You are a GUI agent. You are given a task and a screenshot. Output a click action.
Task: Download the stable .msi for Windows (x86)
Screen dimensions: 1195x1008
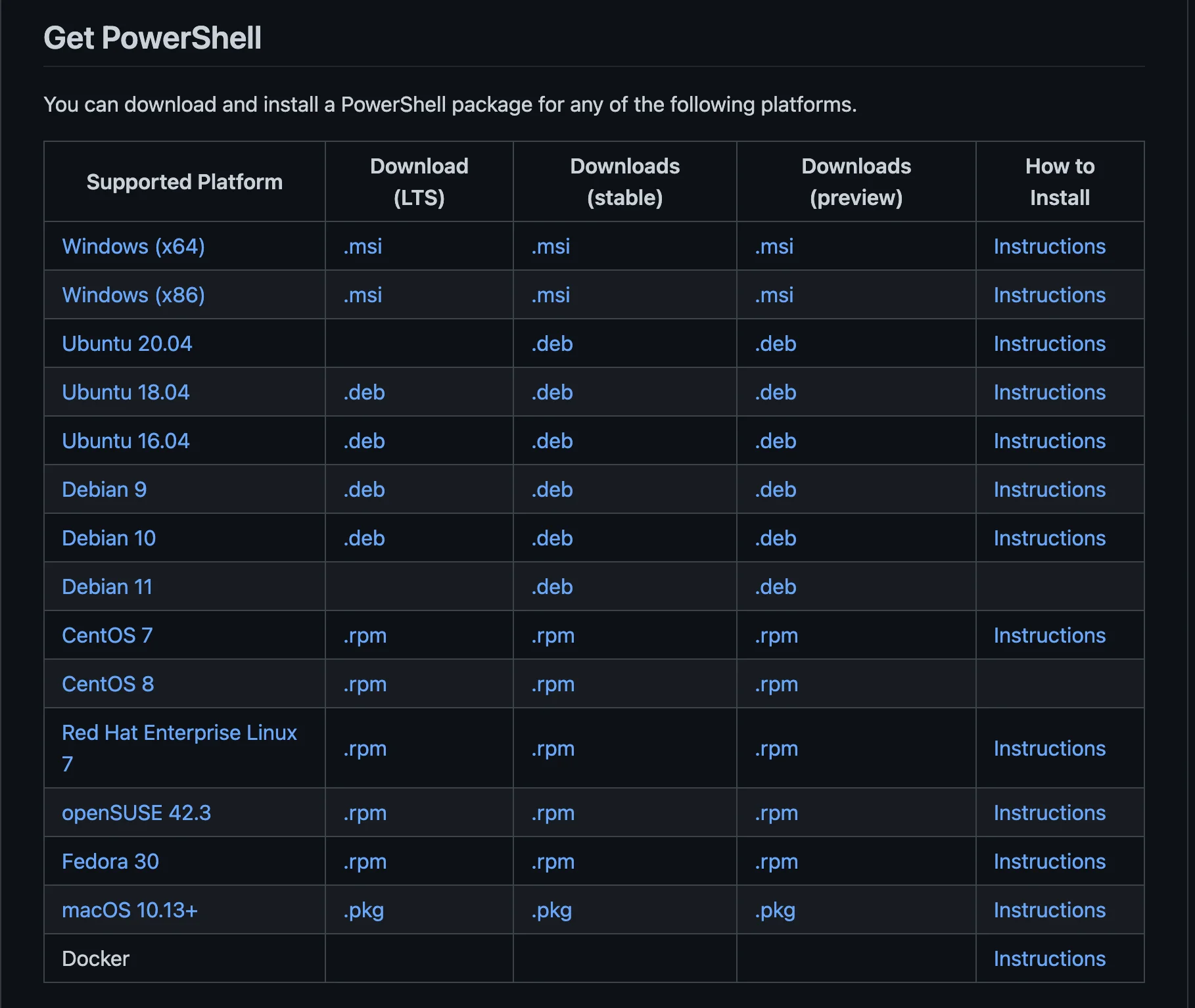point(550,295)
